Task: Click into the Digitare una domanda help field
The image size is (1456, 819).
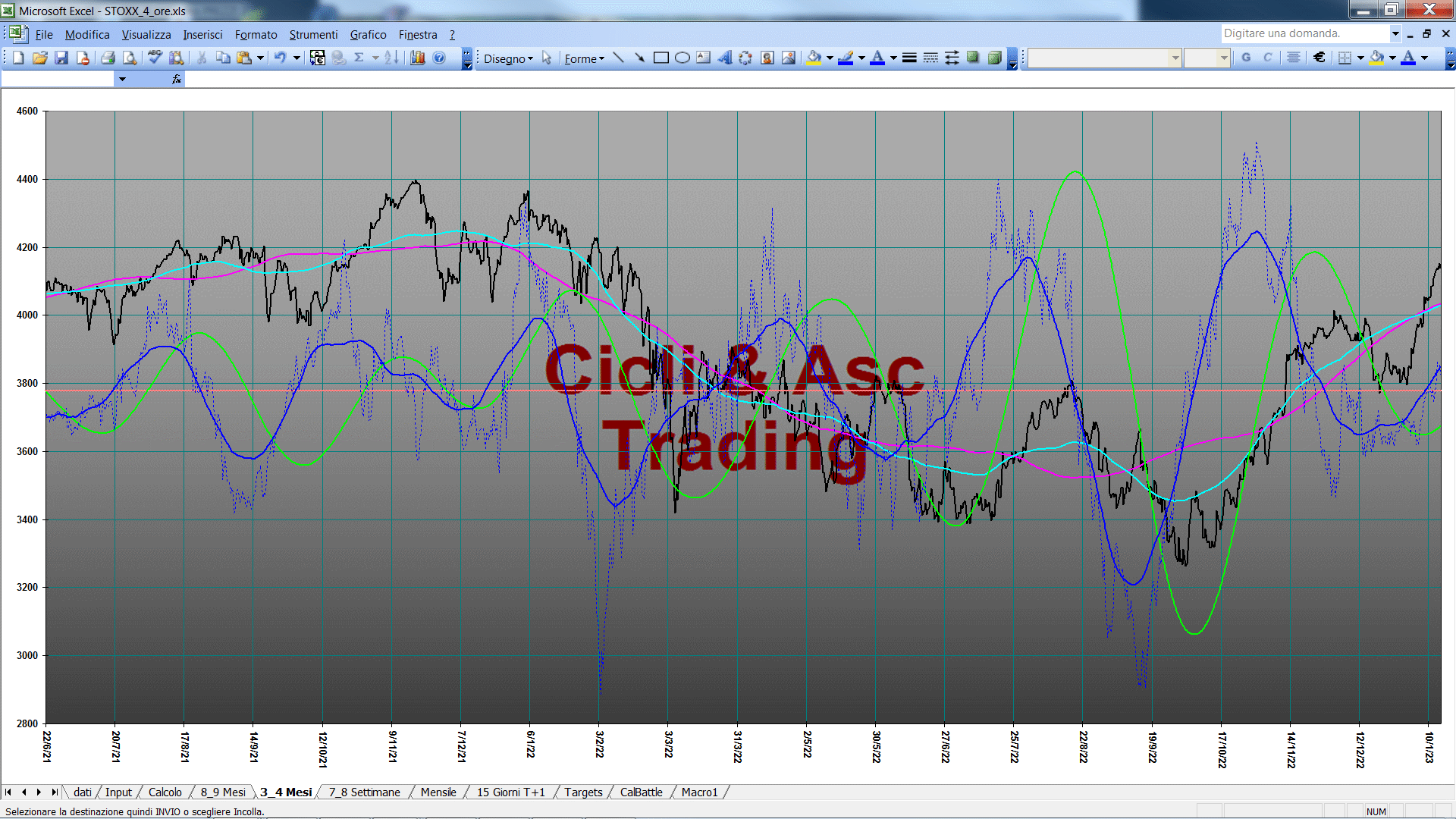Action: point(1304,33)
